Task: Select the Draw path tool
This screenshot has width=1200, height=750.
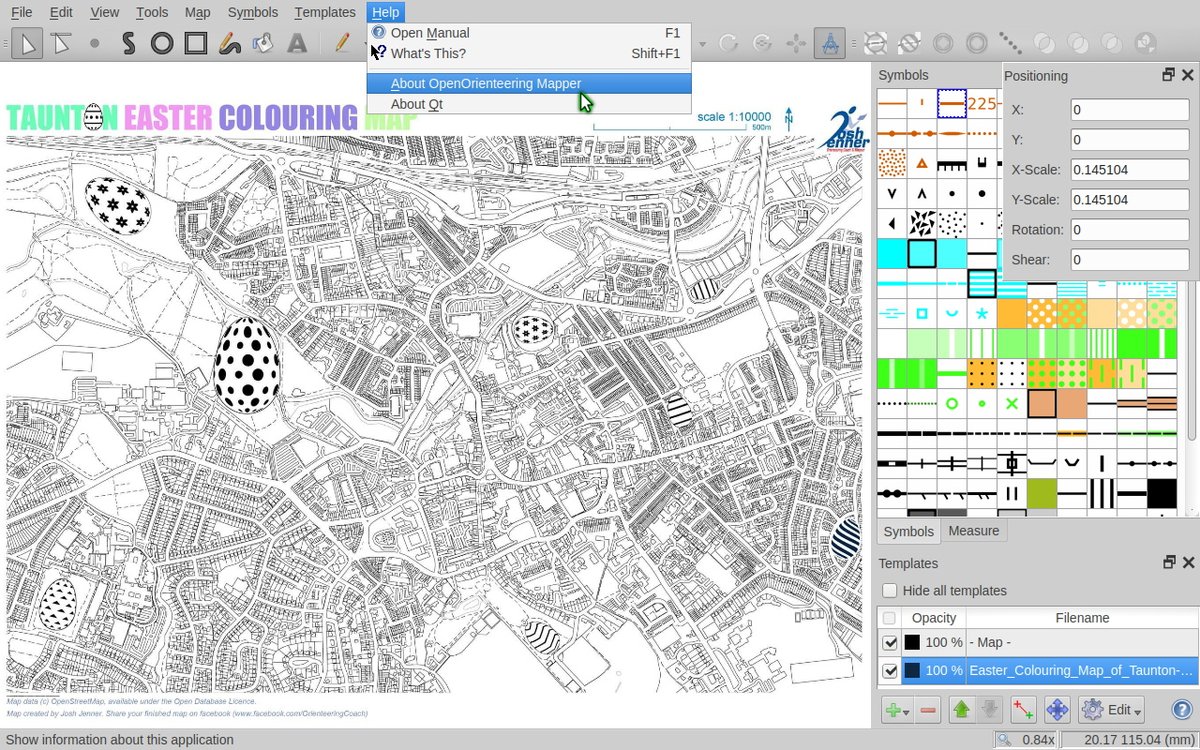Action: (128, 43)
